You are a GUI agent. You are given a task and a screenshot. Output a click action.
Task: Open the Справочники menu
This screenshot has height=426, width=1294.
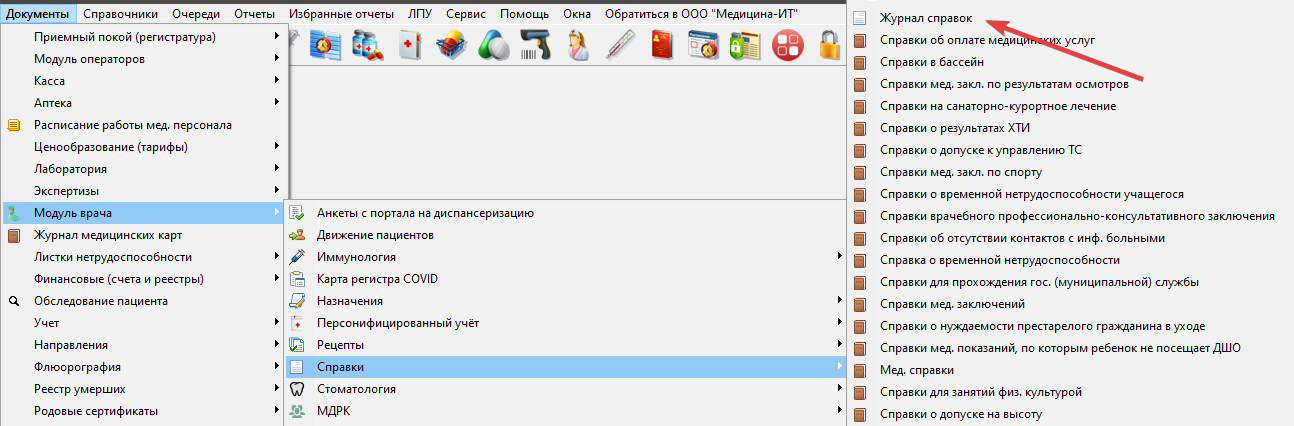click(121, 14)
